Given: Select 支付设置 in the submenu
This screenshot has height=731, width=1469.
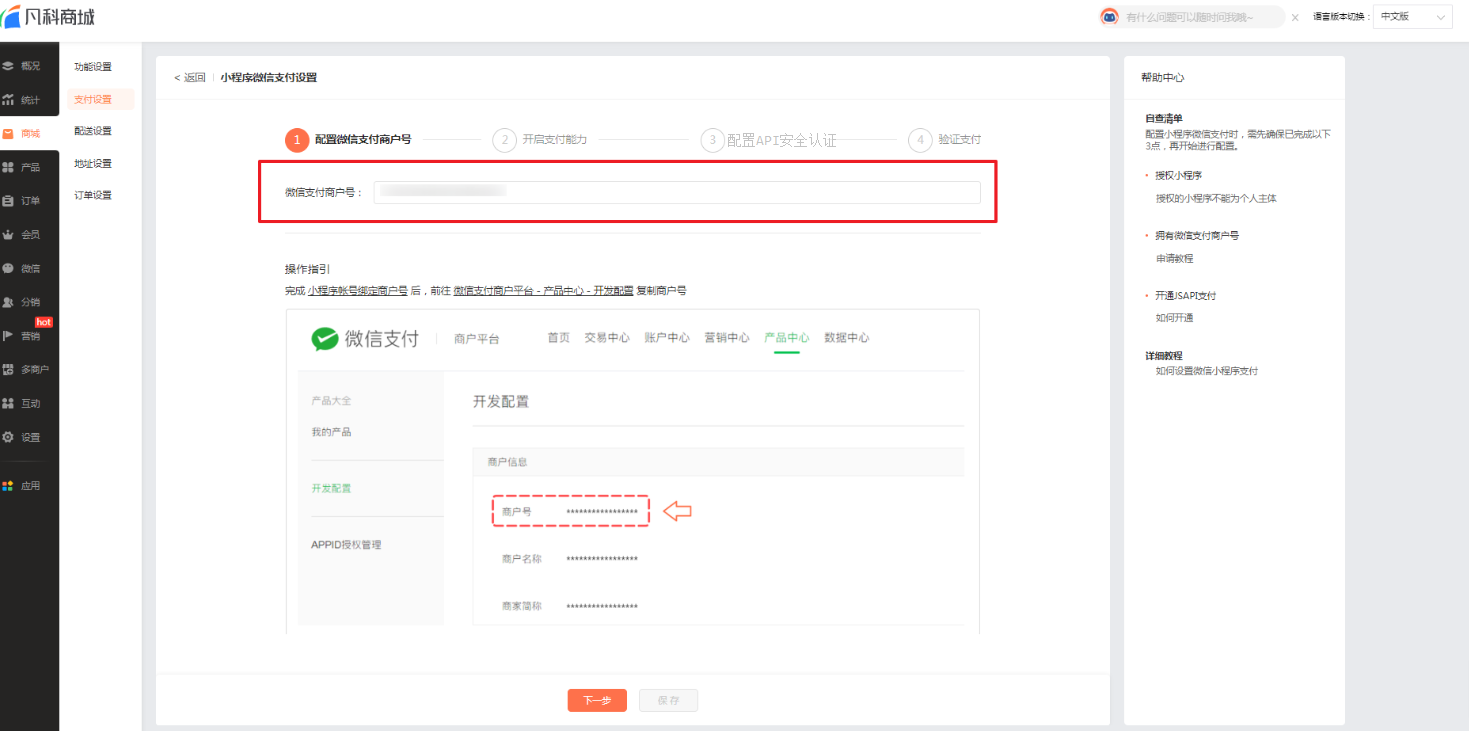Looking at the screenshot, I should click(x=93, y=99).
